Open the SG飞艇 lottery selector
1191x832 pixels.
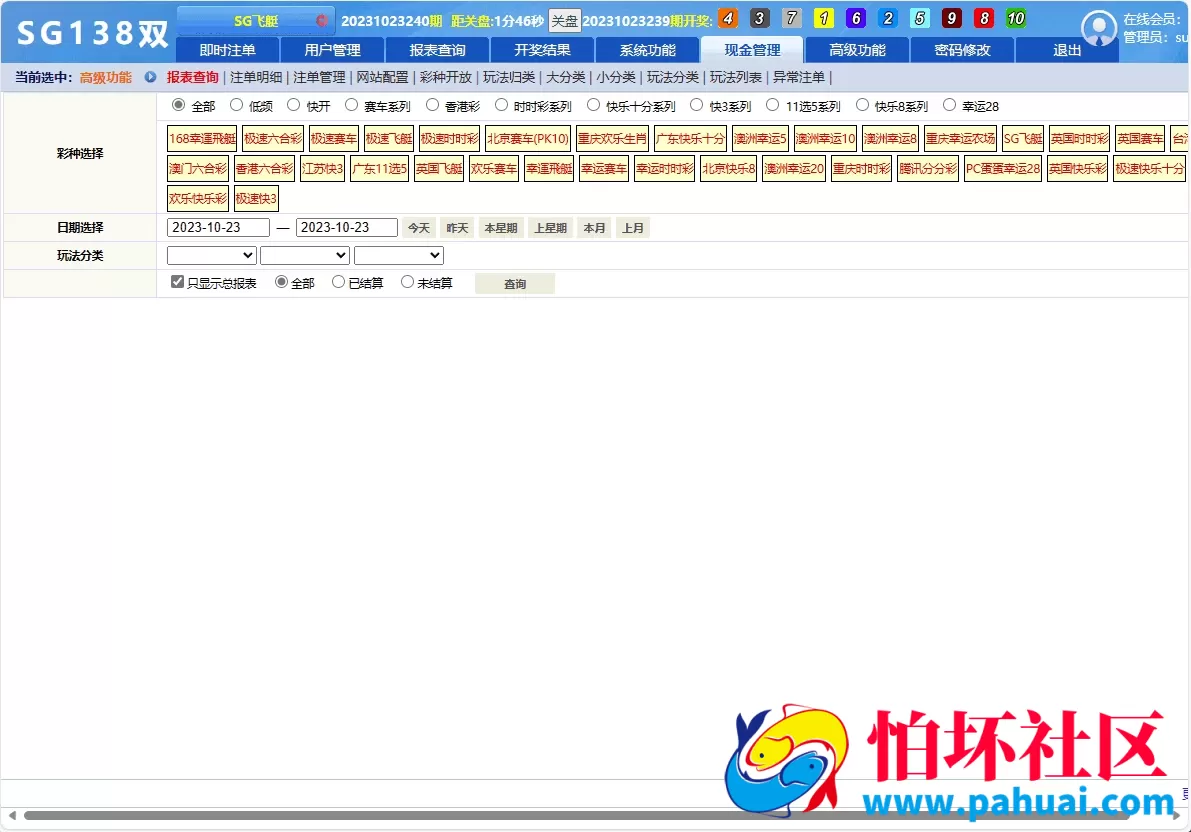tap(256, 21)
